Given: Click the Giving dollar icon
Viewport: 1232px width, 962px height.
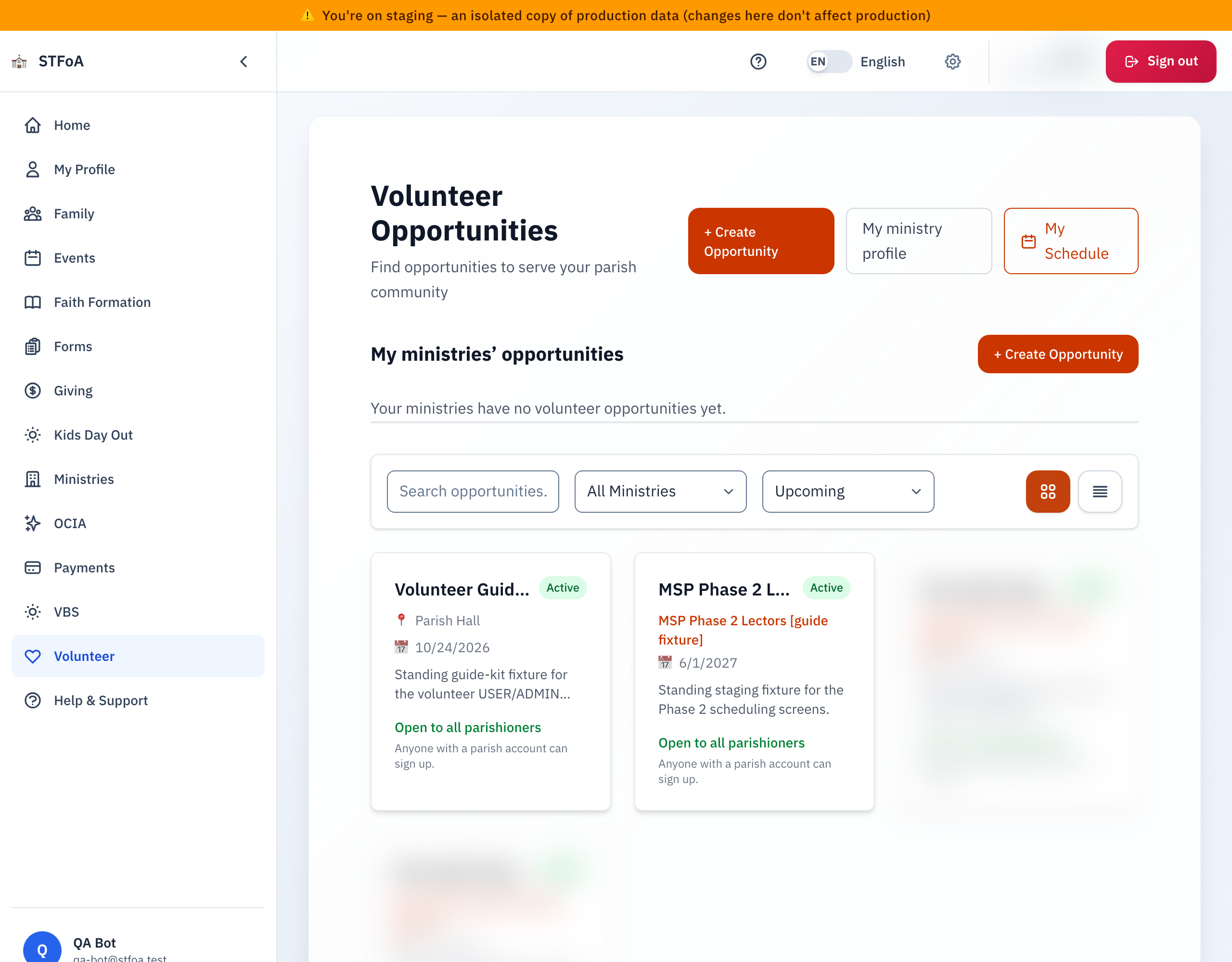Looking at the screenshot, I should [33, 391].
